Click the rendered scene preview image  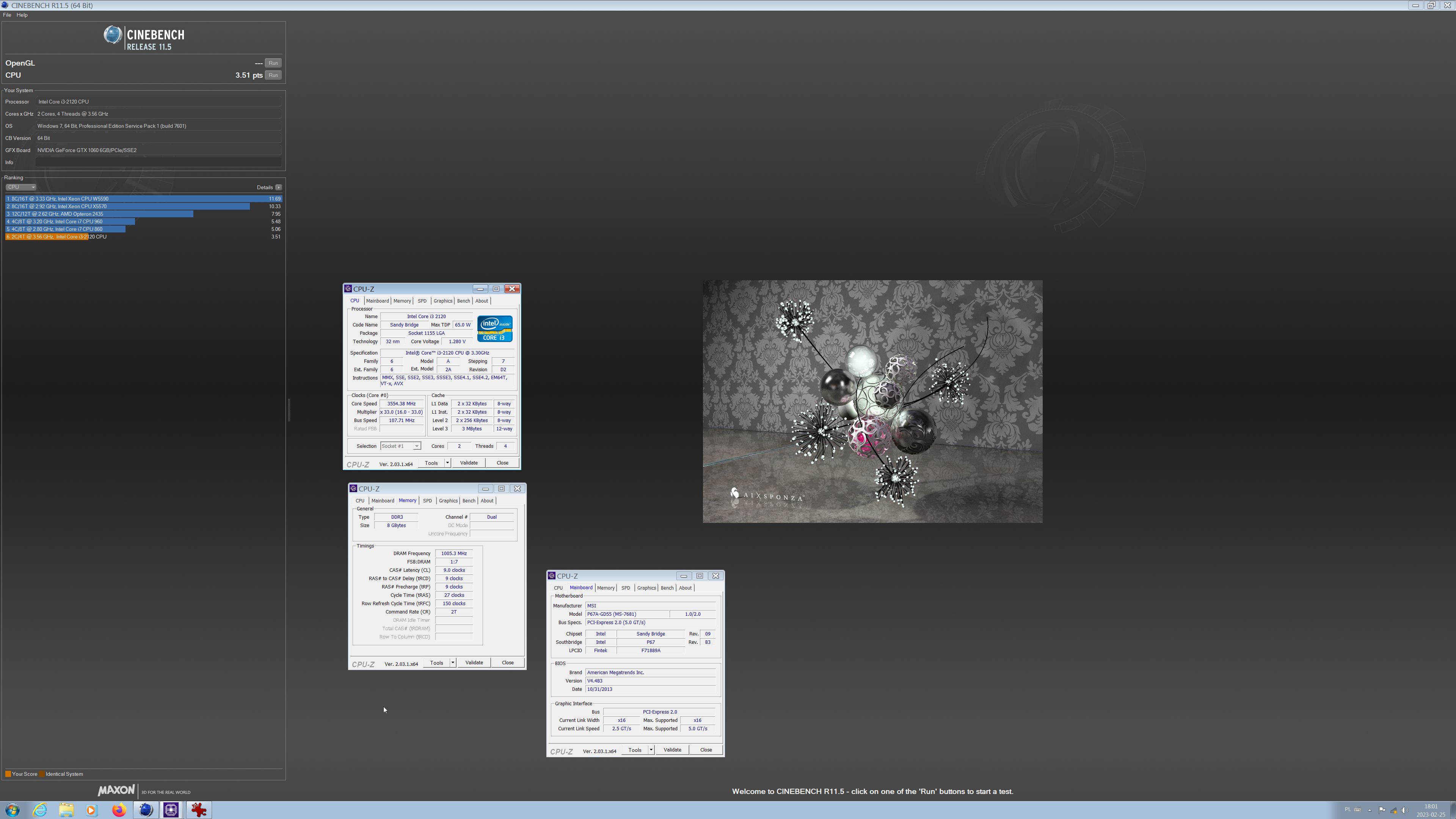[x=872, y=401]
